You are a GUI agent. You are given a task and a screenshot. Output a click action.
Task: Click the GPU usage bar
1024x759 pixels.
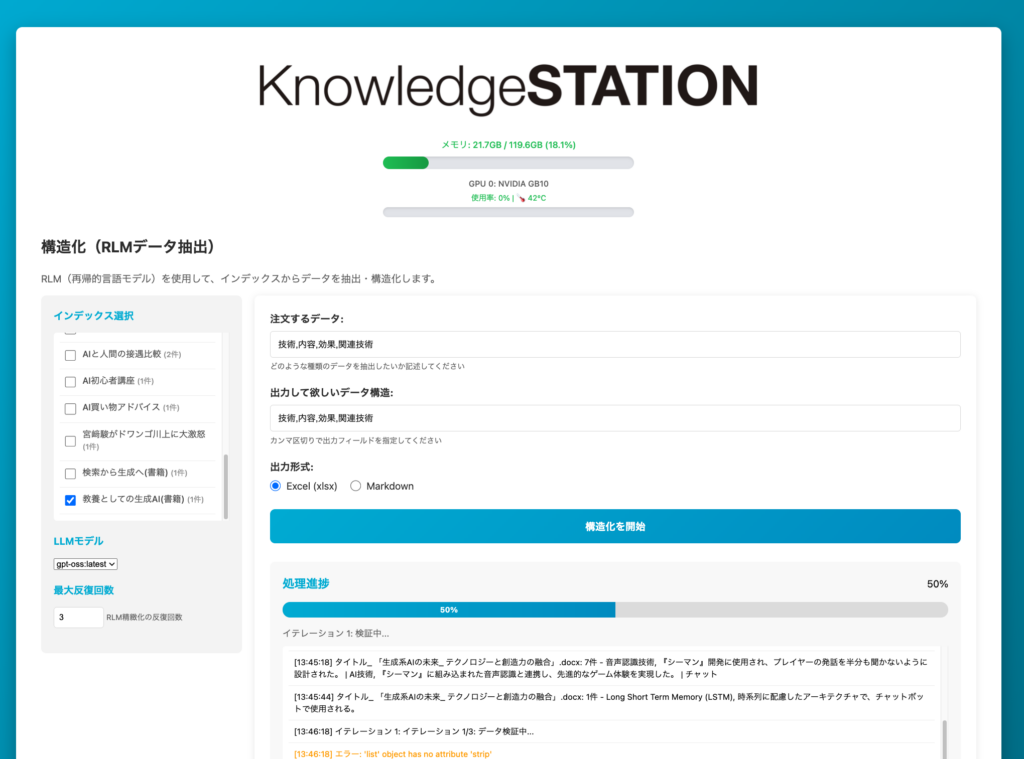508,212
